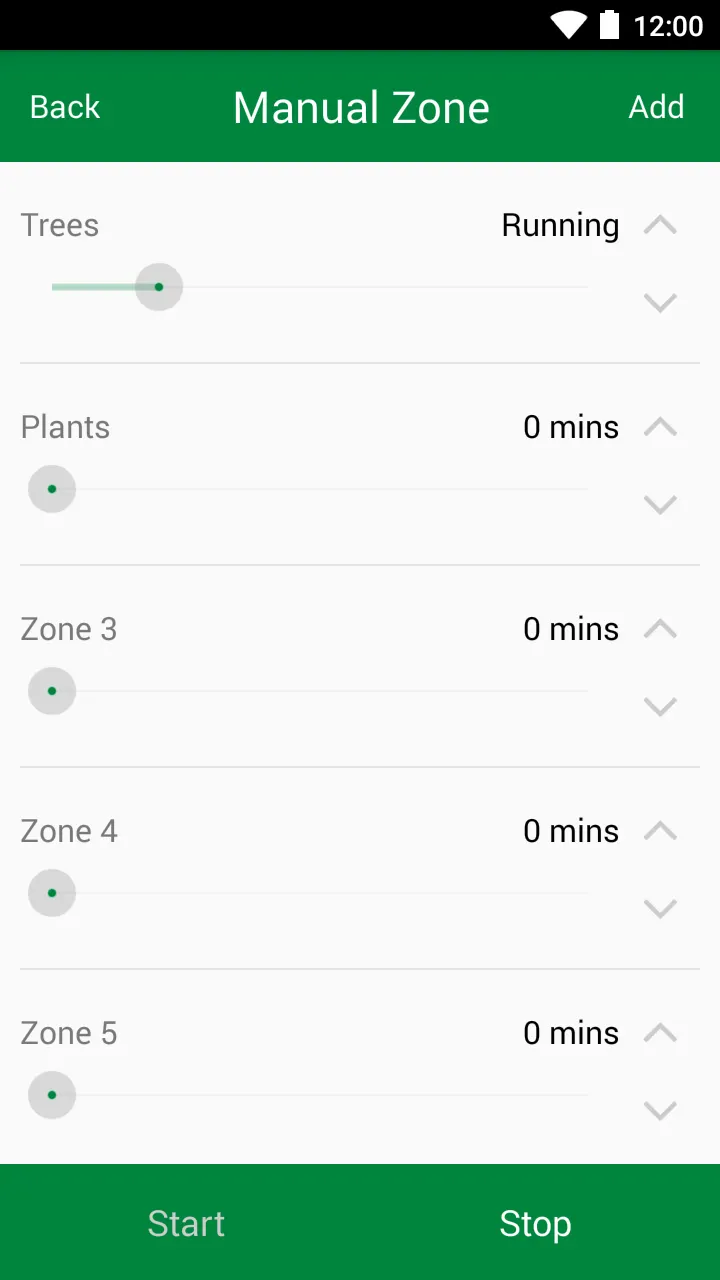Viewport: 720px width, 1280px height.
Task: Click the Plants slider handle
Action: [x=52, y=489]
